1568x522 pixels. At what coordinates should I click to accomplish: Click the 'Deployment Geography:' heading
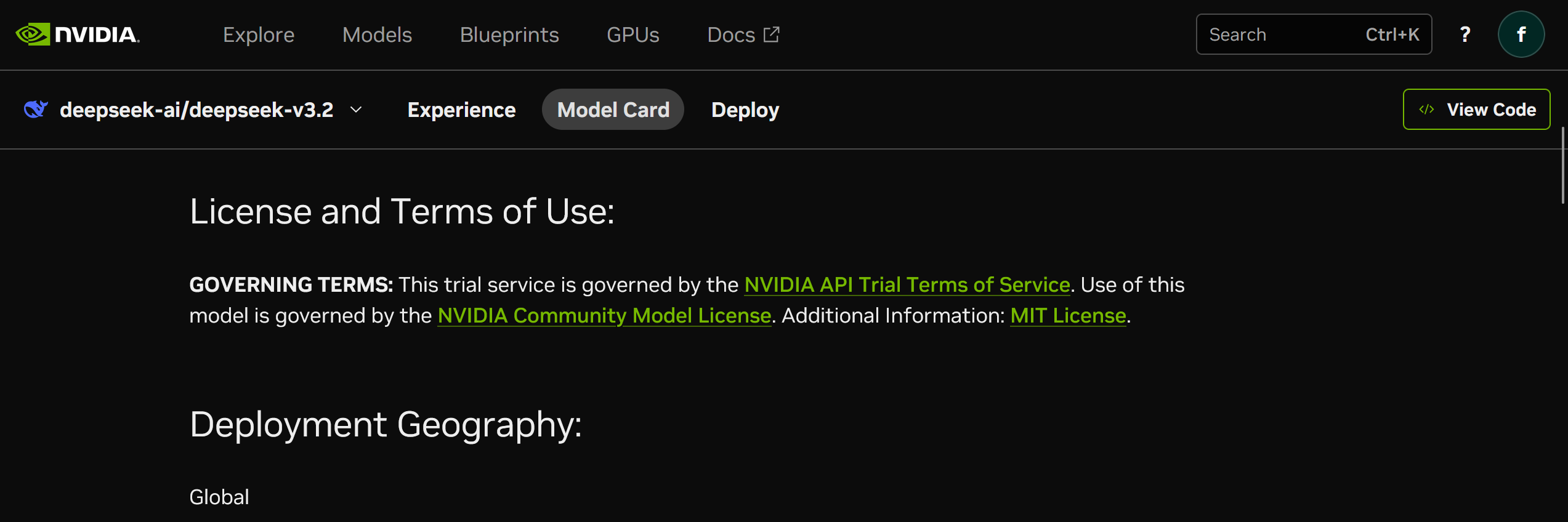tap(386, 424)
